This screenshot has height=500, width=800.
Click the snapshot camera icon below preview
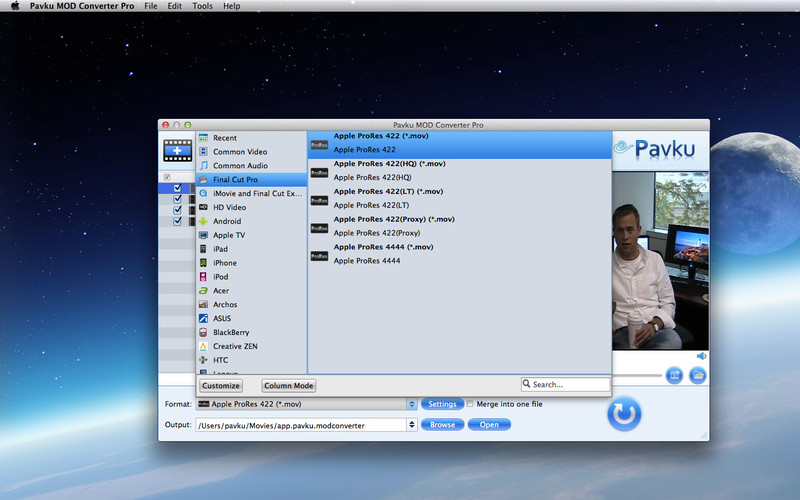674,375
